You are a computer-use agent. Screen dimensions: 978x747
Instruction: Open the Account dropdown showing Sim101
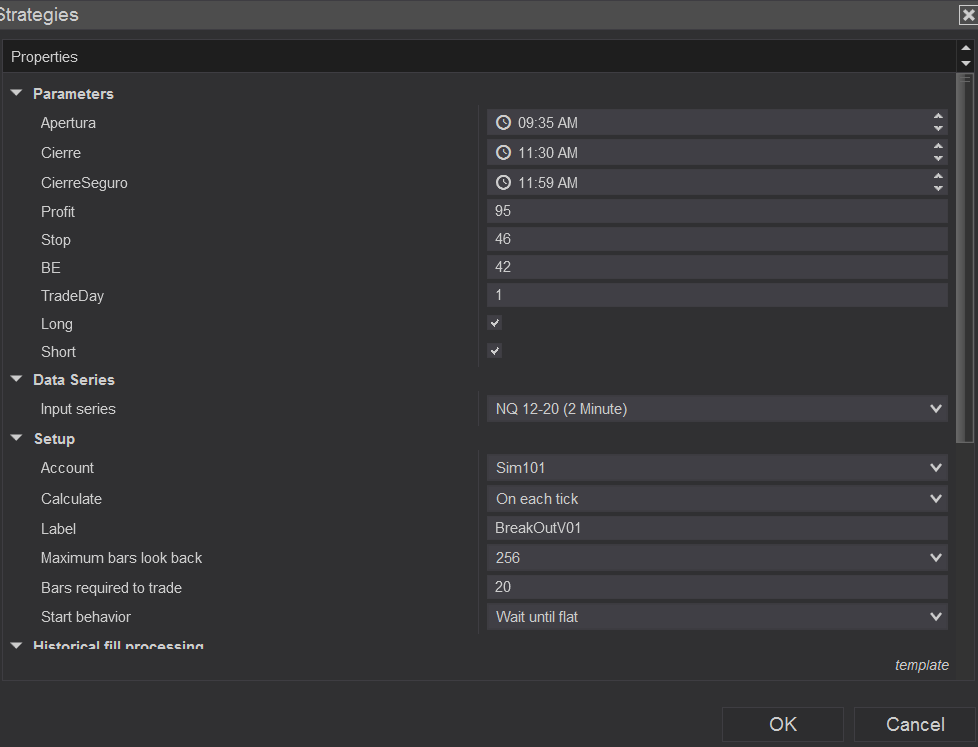716,467
